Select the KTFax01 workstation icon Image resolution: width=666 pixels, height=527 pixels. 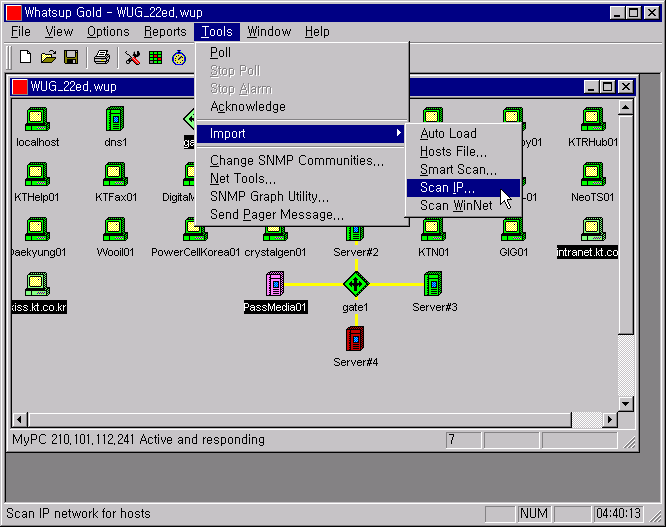pyautogui.click(x=116, y=174)
